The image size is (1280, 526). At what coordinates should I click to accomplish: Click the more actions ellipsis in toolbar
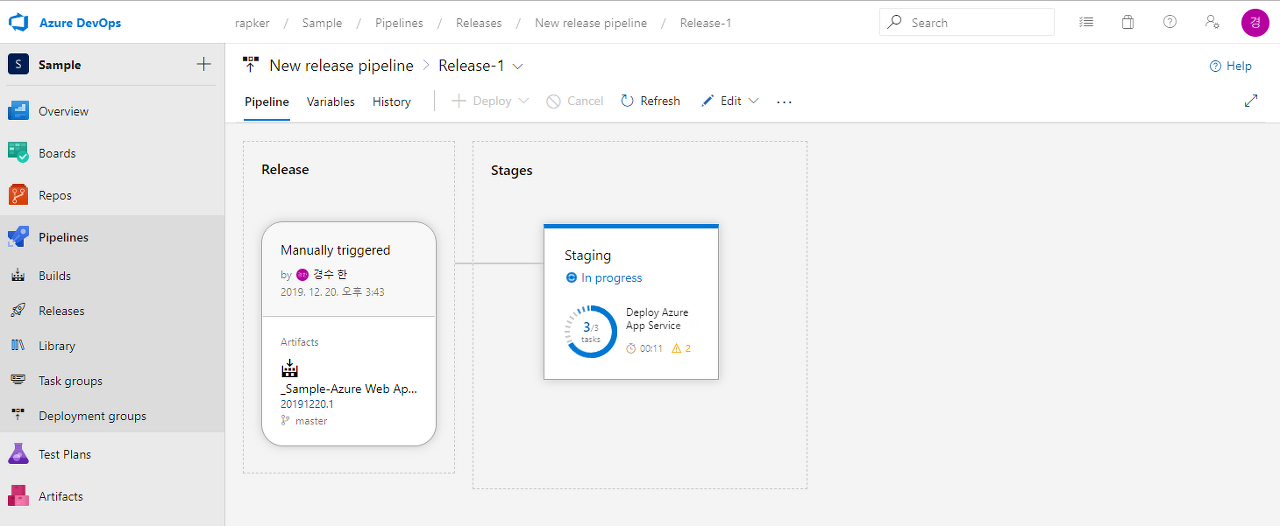784,101
